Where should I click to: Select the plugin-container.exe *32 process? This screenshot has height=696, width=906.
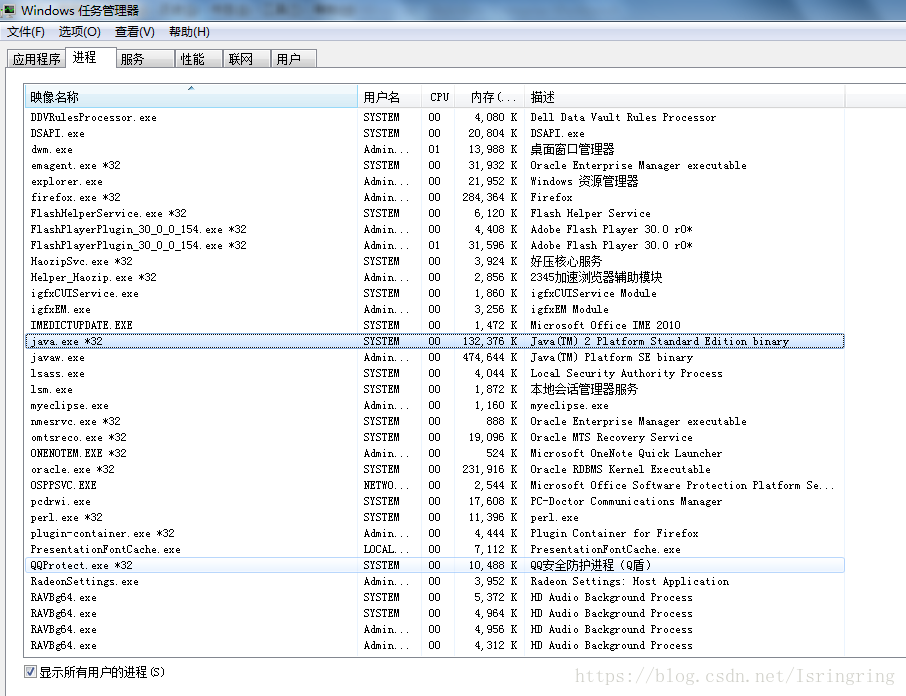click(435, 533)
